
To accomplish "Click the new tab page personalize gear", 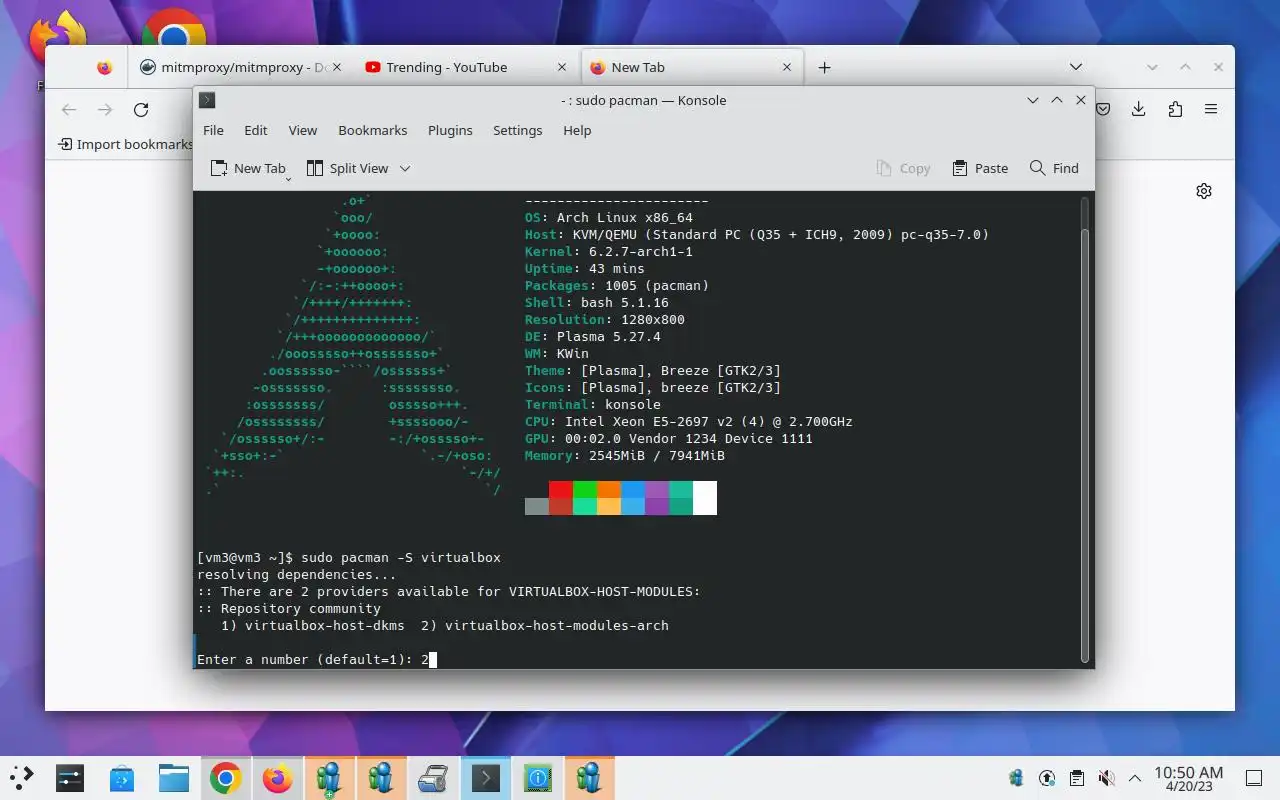I will coord(1204,191).
